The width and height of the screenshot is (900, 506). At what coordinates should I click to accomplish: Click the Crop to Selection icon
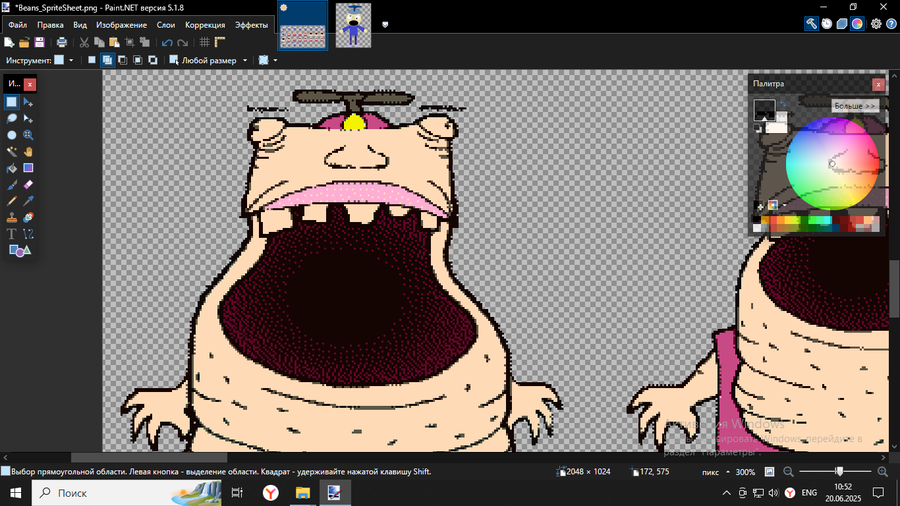(x=130, y=42)
